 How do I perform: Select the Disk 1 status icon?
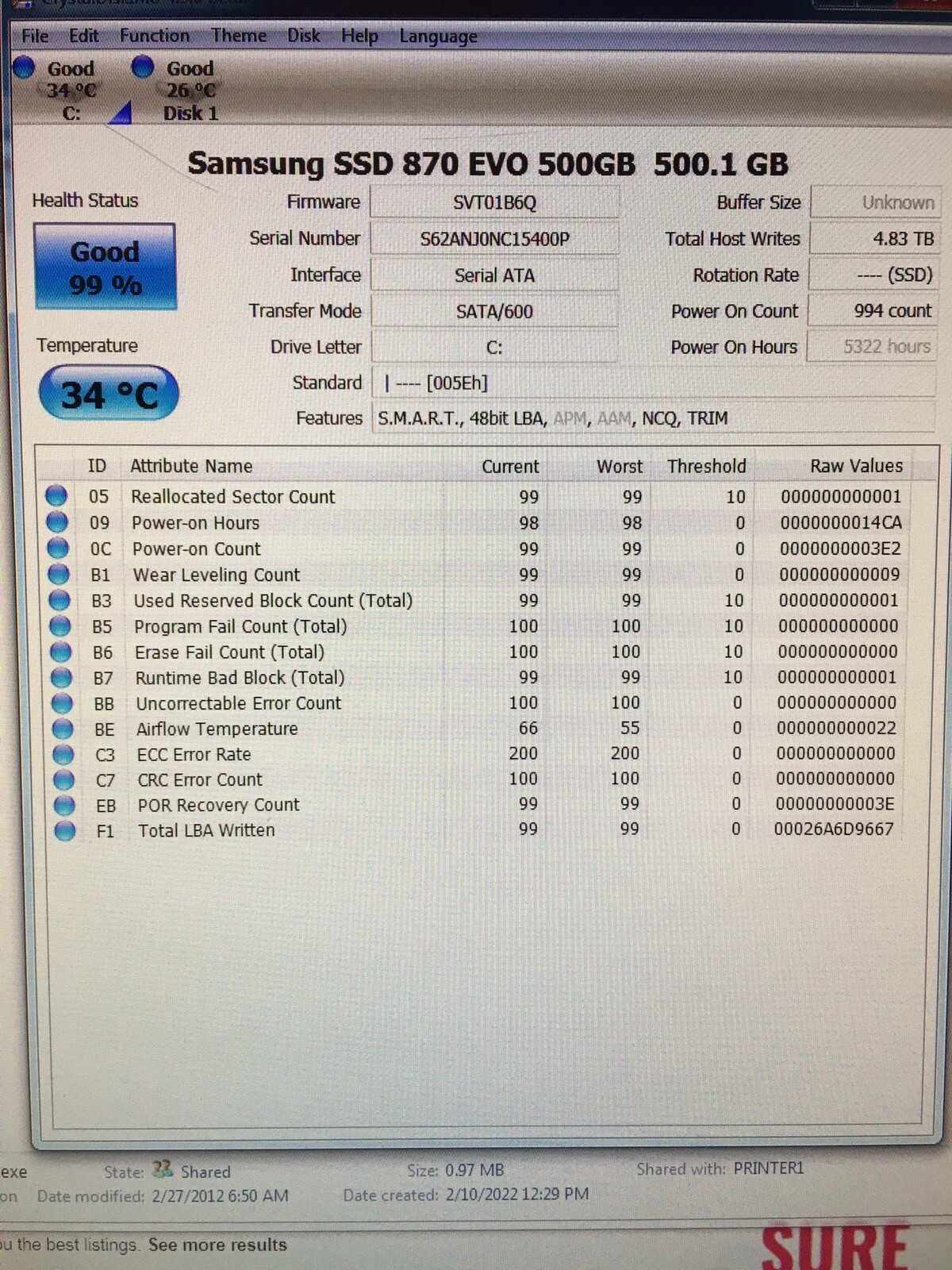pos(143,67)
